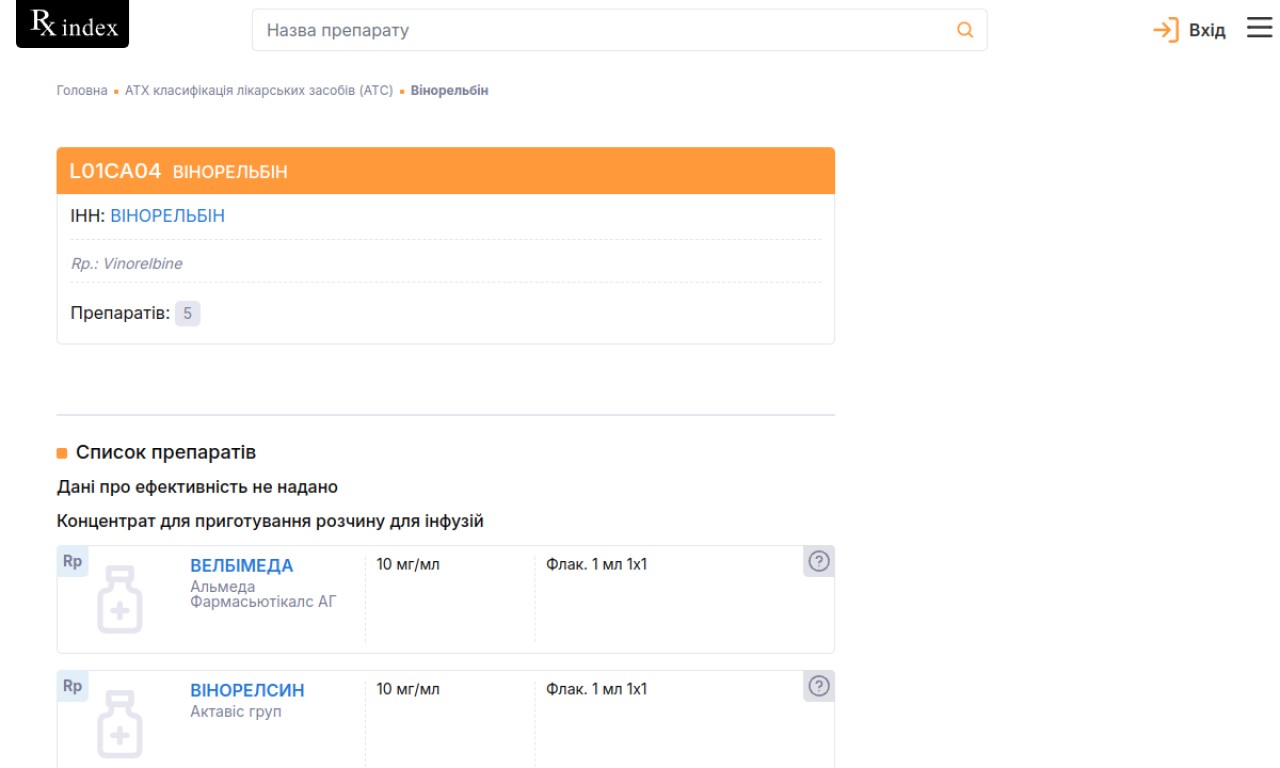The height and width of the screenshot is (768, 1280).
Task: Click Флак. 1 мл 1х1 in ВІНОРЕЛСИН row
Action: 597,689
